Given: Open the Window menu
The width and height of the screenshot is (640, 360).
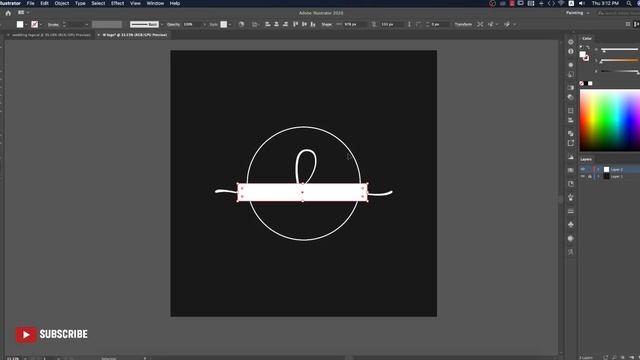Looking at the screenshot, I should [155, 3].
